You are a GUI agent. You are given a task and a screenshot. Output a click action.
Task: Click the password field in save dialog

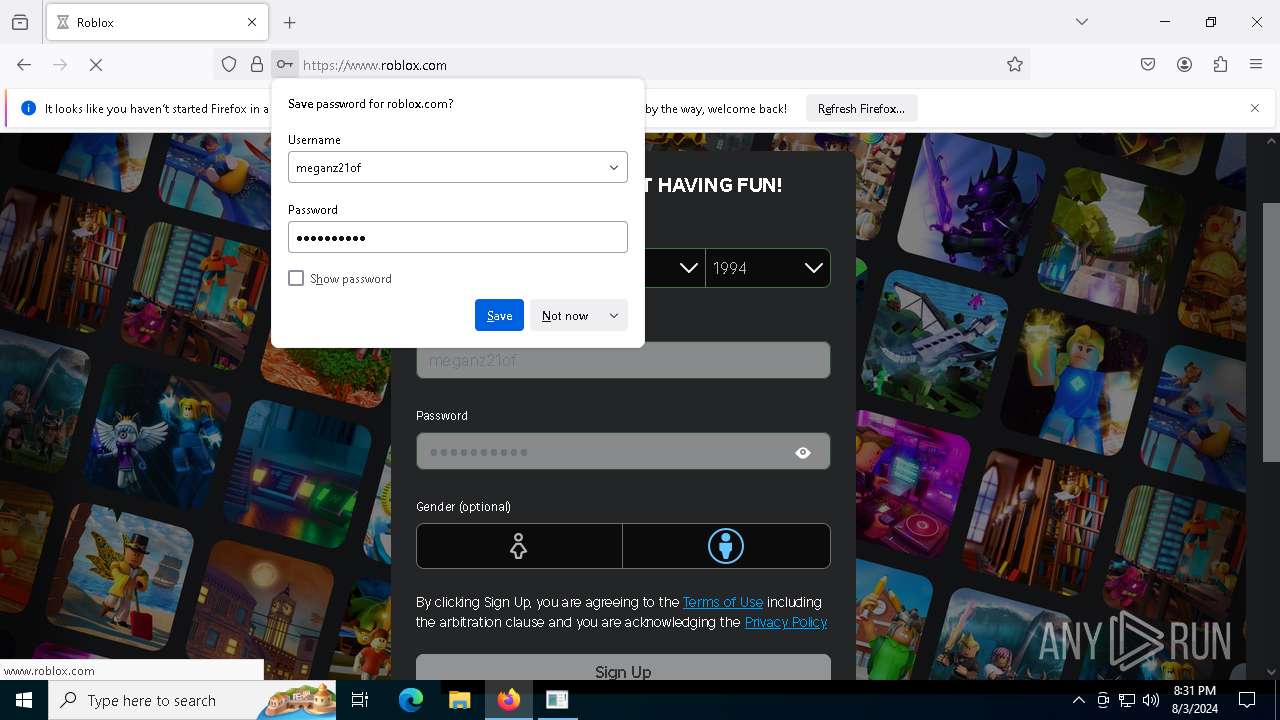point(458,237)
